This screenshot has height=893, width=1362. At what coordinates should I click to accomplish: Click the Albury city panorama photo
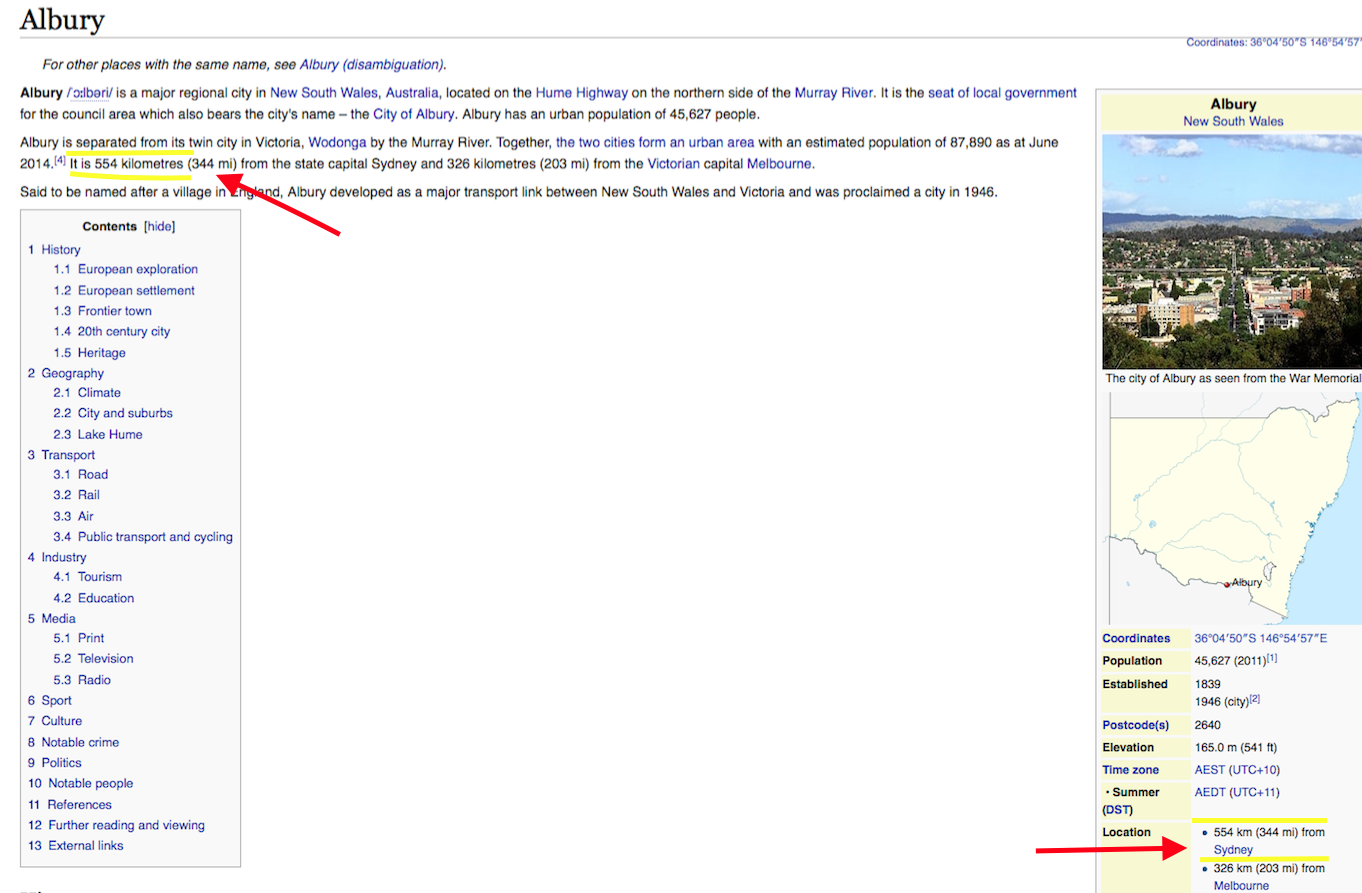pyautogui.click(x=1232, y=252)
